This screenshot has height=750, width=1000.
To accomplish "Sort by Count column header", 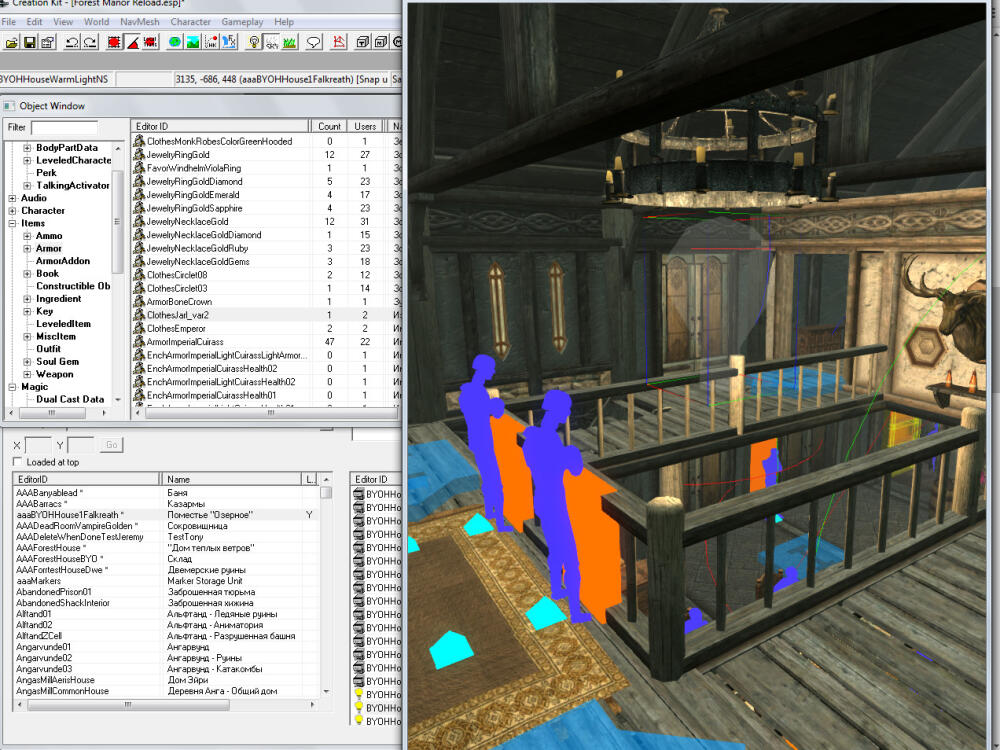I will click(x=330, y=126).
